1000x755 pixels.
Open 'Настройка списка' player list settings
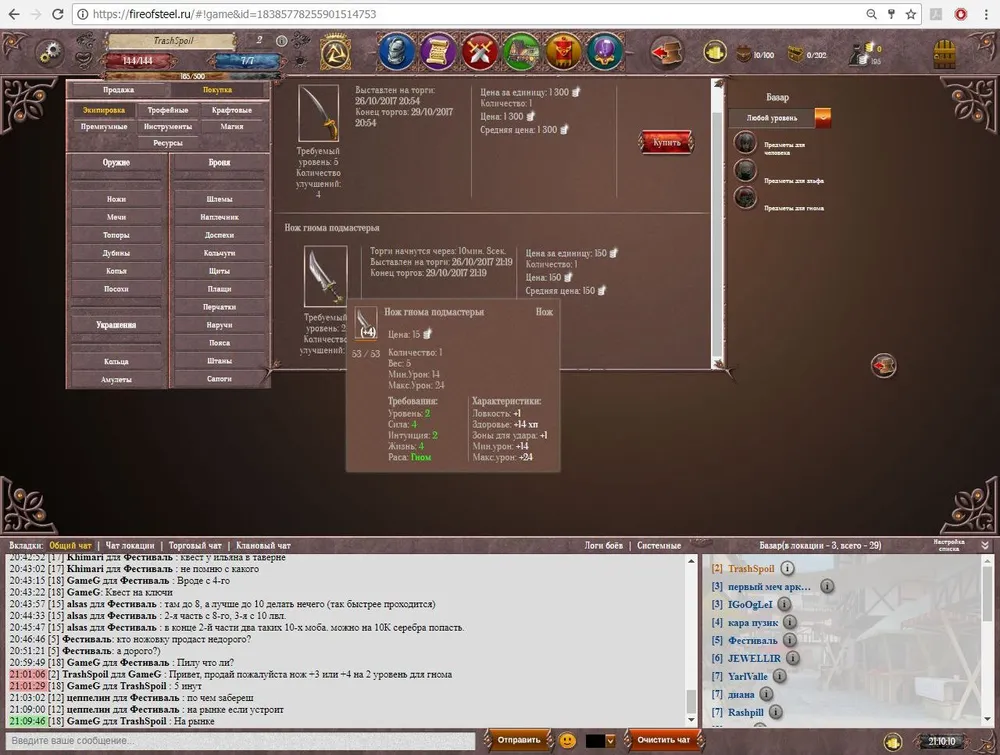(949, 545)
